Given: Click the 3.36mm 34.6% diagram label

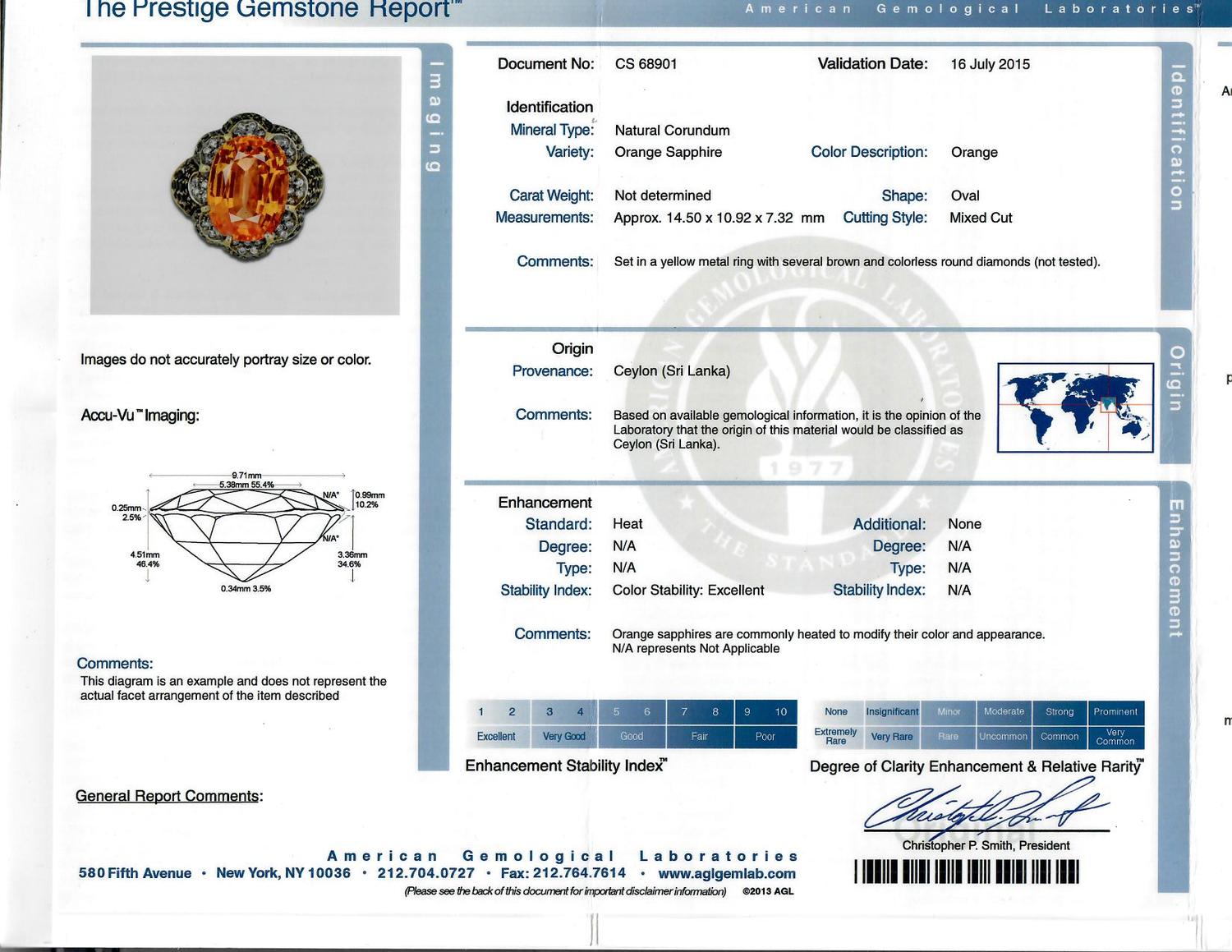Looking at the screenshot, I should pos(352,559).
